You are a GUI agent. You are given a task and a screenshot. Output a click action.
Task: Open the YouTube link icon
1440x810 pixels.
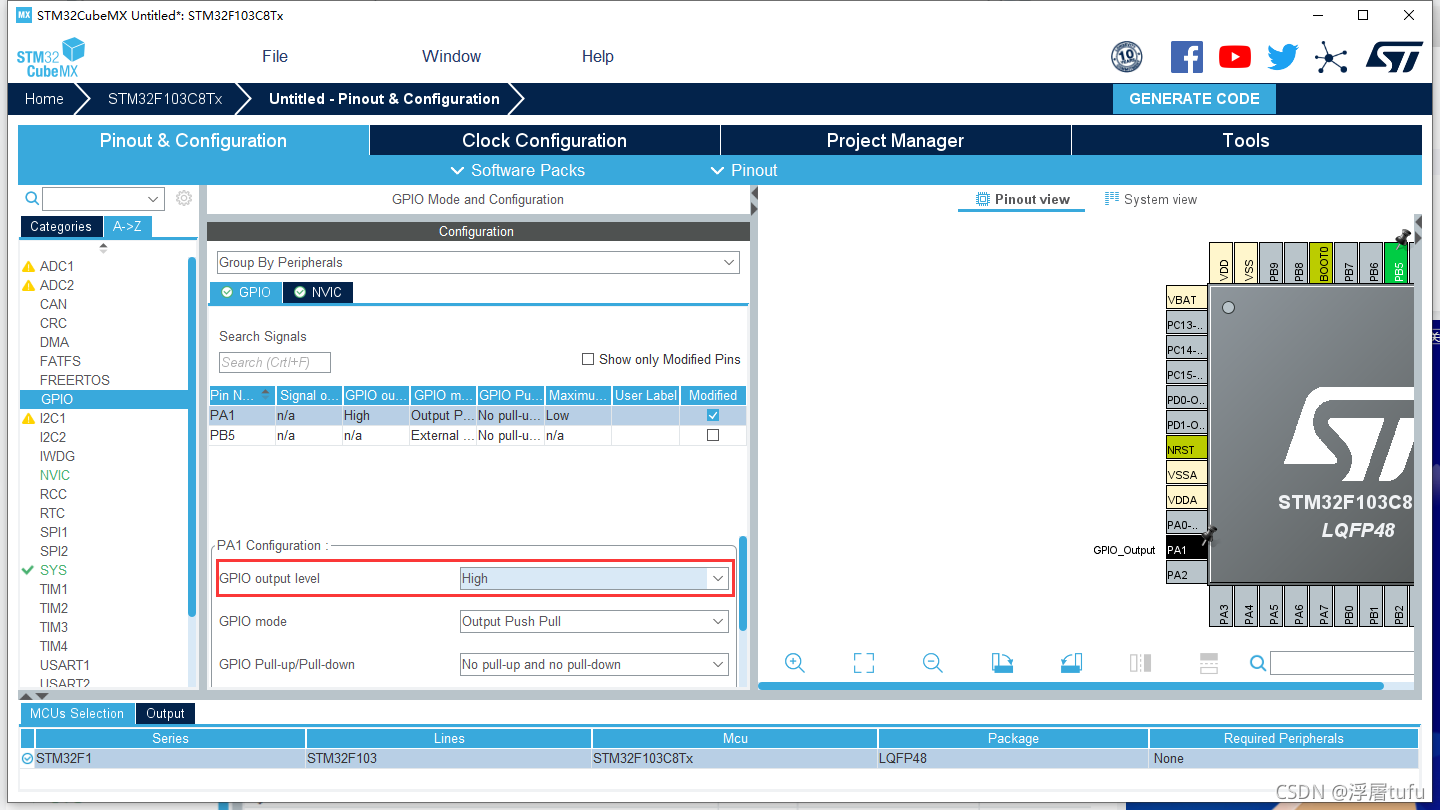pos(1235,57)
